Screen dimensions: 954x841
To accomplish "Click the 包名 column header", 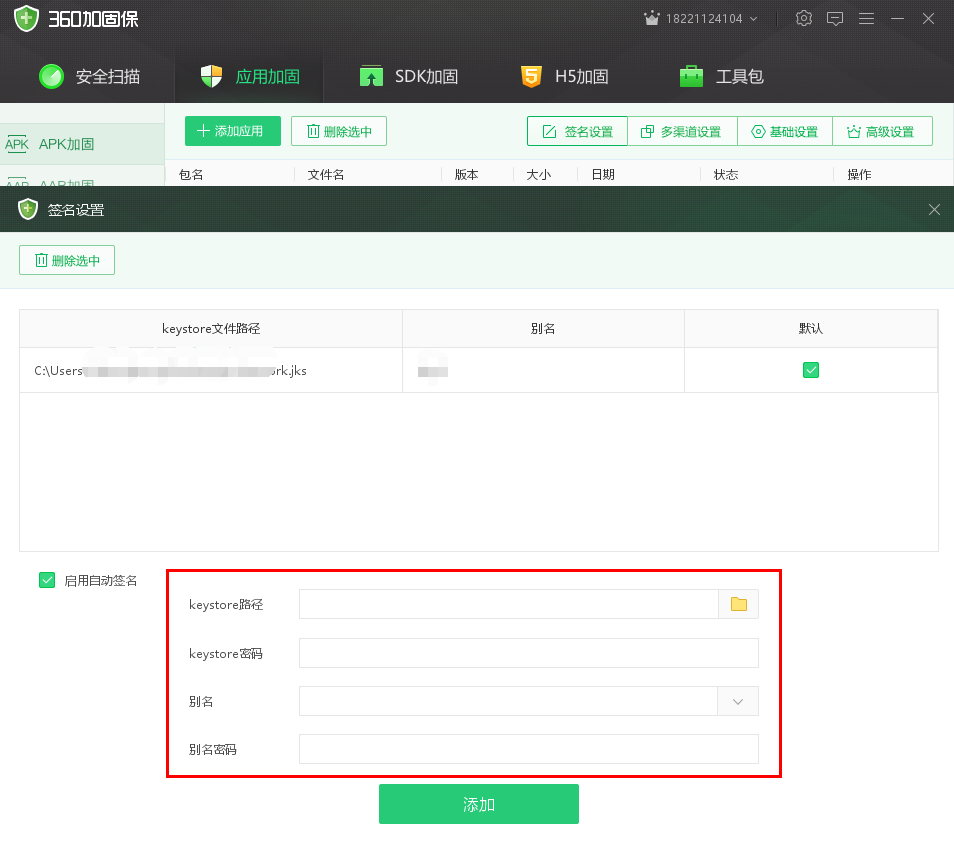I will pyautogui.click(x=191, y=175).
